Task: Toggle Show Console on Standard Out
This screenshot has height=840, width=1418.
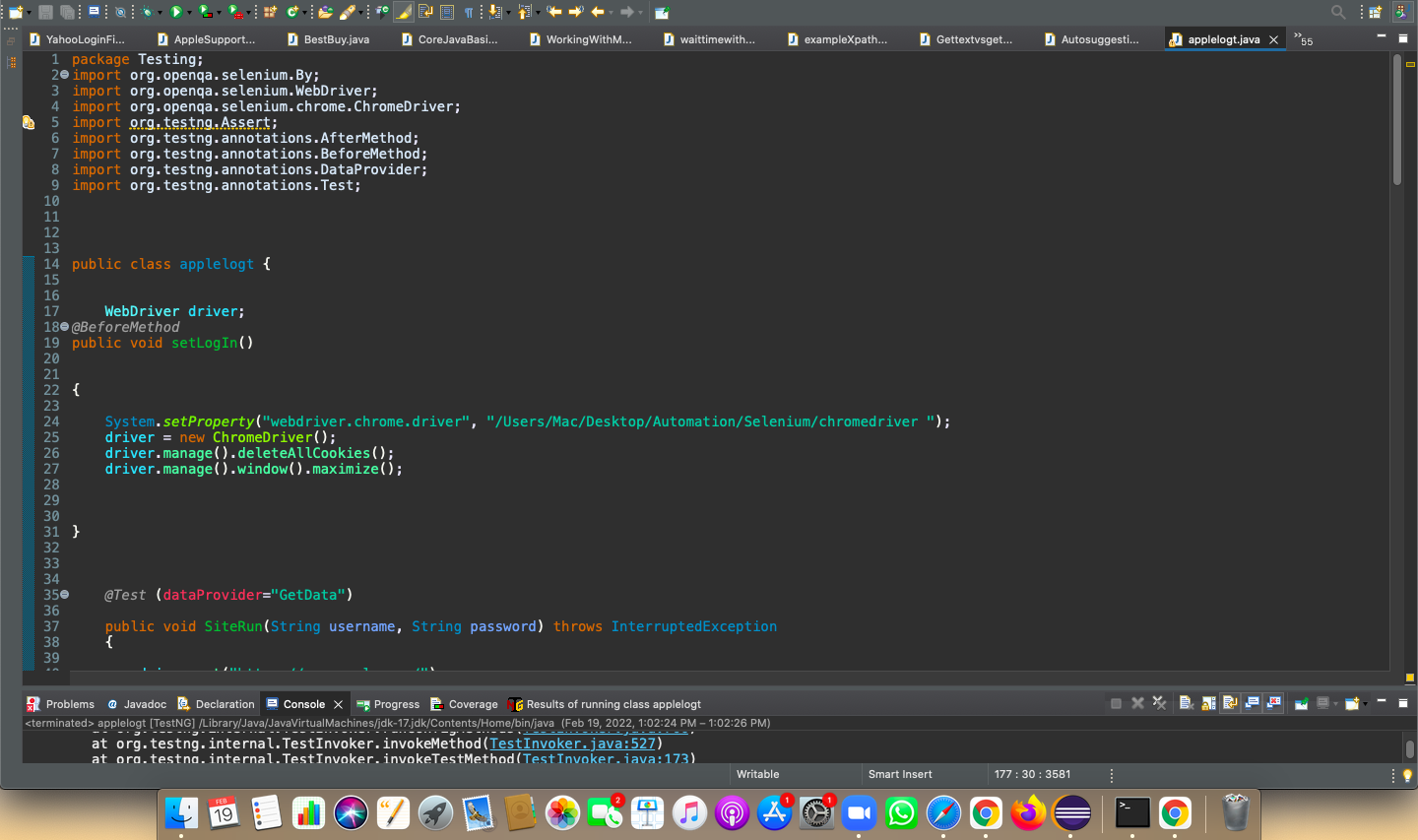Action: pos(1252,703)
